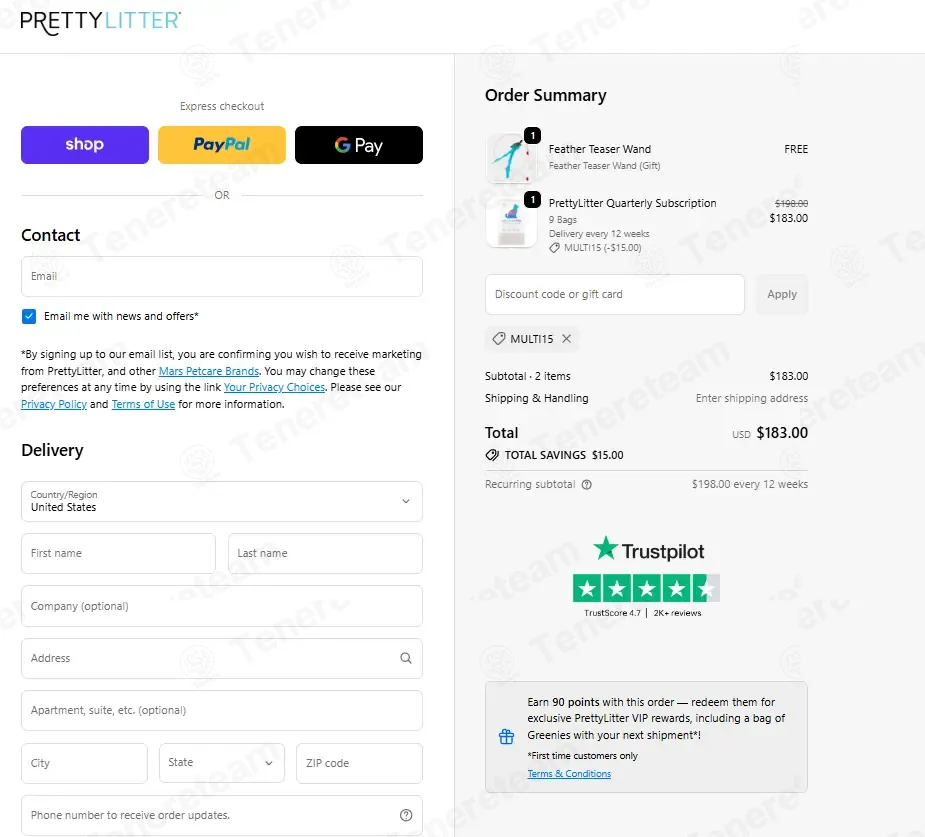Pay with Shop Pay express checkout
925x837 pixels.
[85, 145]
